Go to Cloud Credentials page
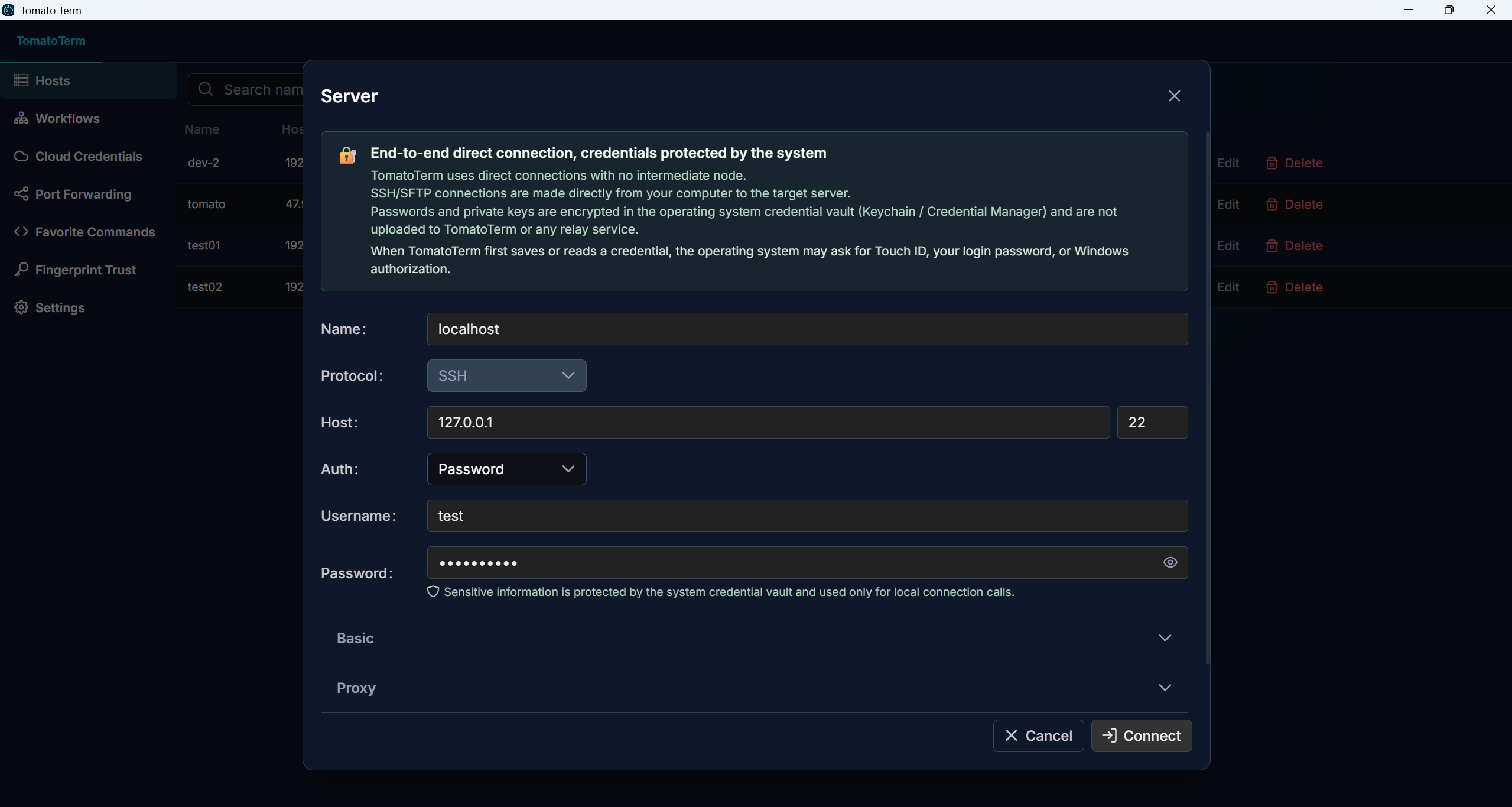1512x807 pixels. click(x=89, y=156)
